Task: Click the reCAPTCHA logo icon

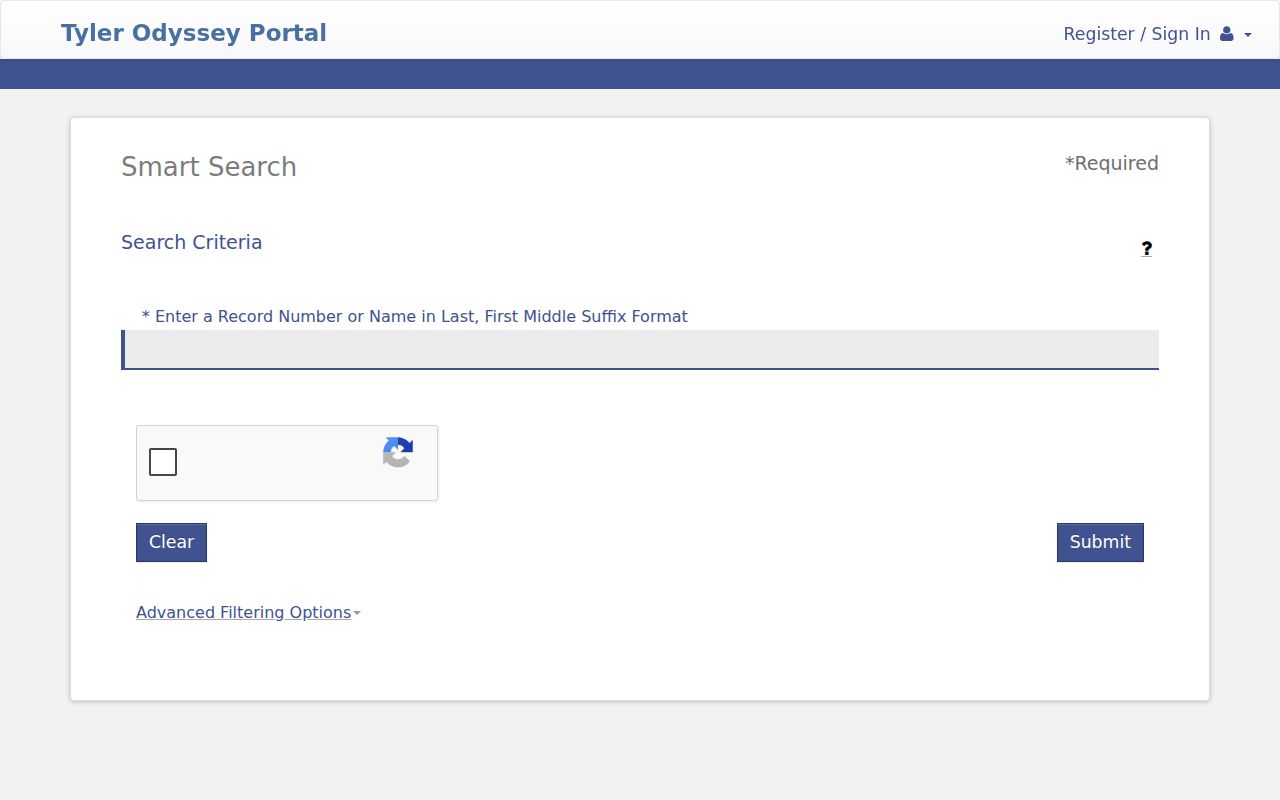Action: point(398,452)
